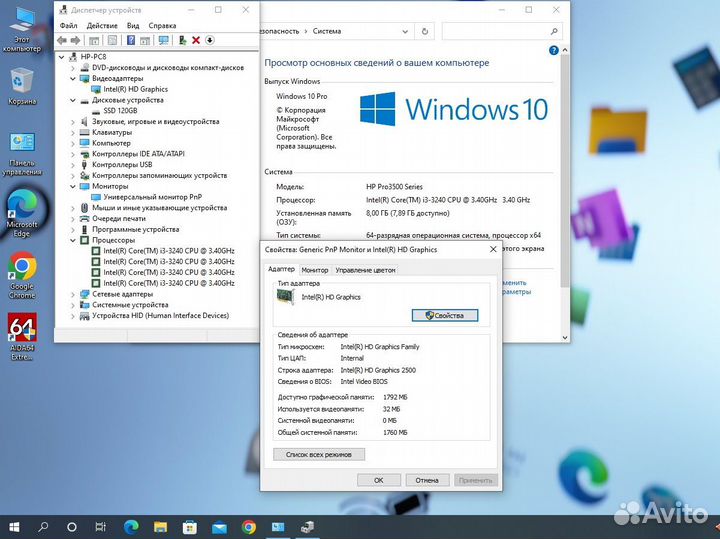Expand DVD-дисководы и дисководы компакт-дисков
The height and width of the screenshot is (539, 720).
click(x=73, y=68)
